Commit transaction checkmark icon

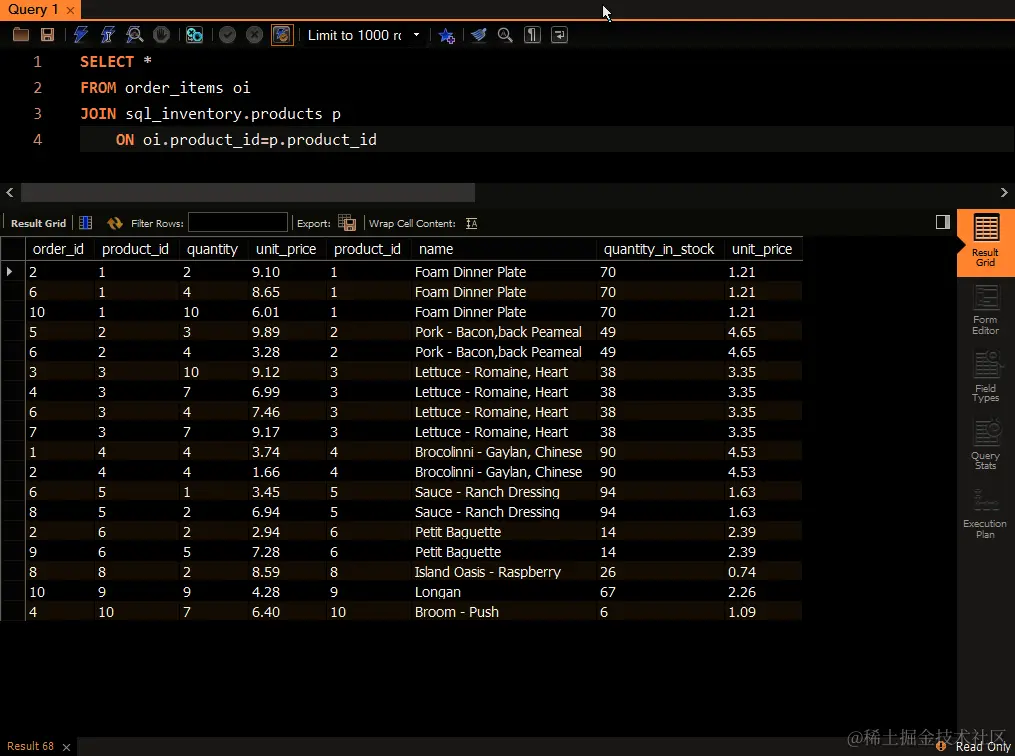(227, 35)
